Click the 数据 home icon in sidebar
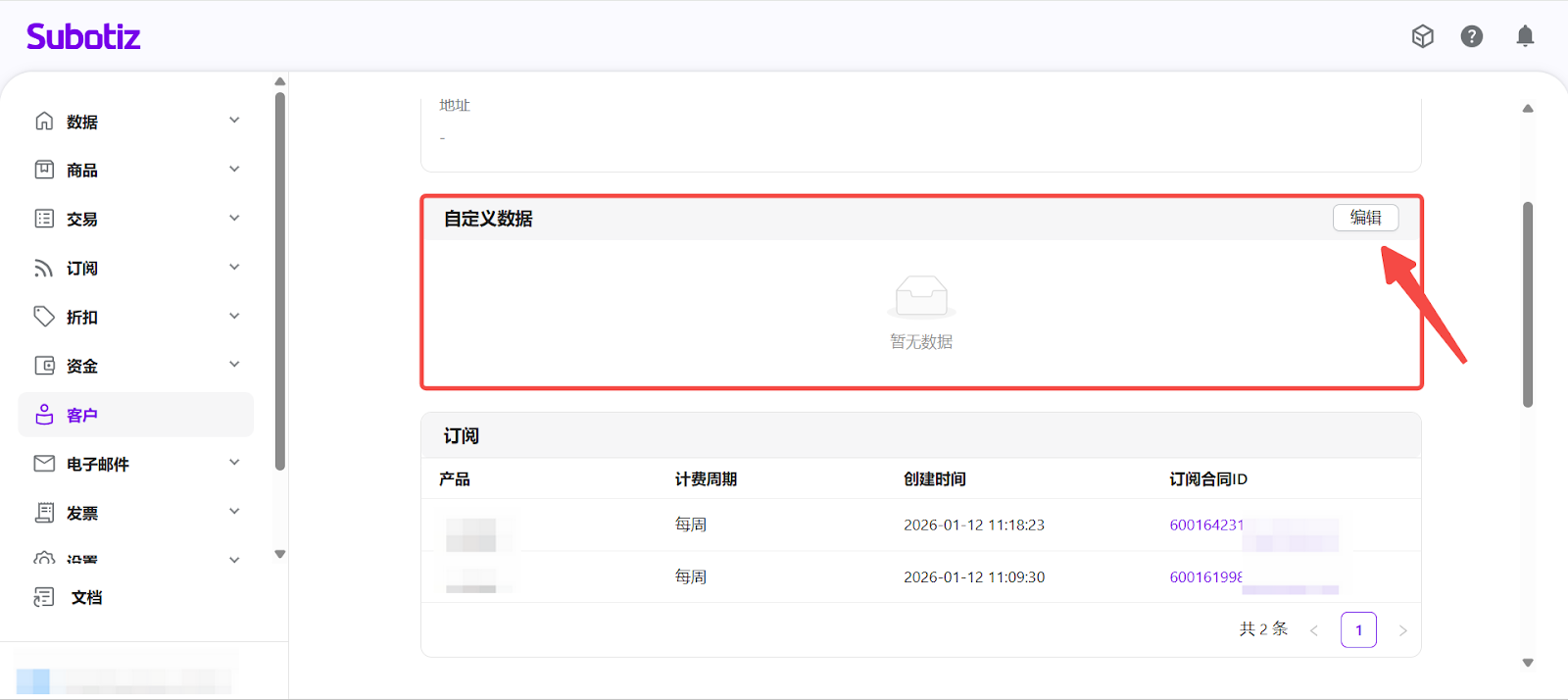The width and height of the screenshot is (1568, 700). 44,121
